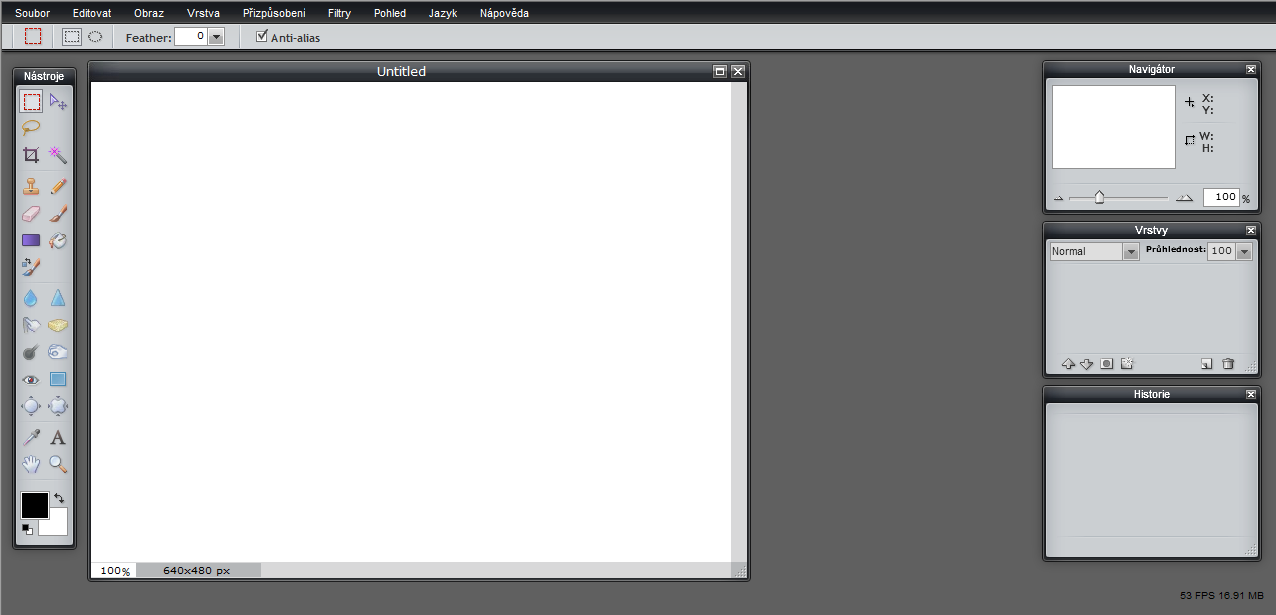The width and height of the screenshot is (1276, 615).
Task: Toggle the Anti-alias checkbox
Action: [262, 36]
